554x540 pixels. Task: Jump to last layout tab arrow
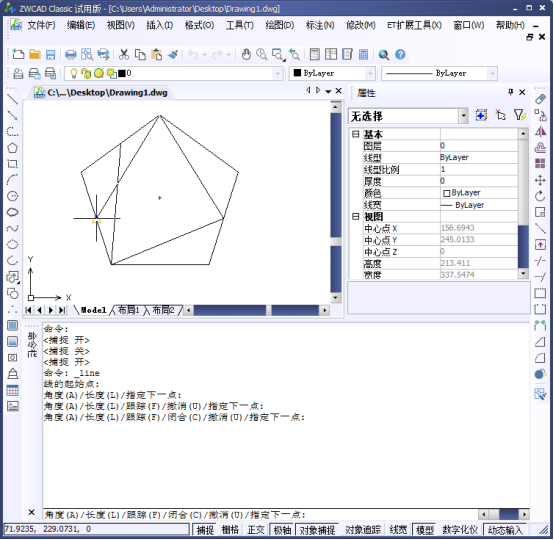62,310
